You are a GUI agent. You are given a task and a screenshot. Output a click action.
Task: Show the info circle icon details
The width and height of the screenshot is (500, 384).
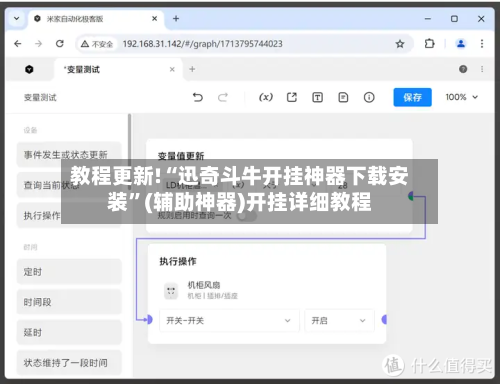click(x=369, y=97)
